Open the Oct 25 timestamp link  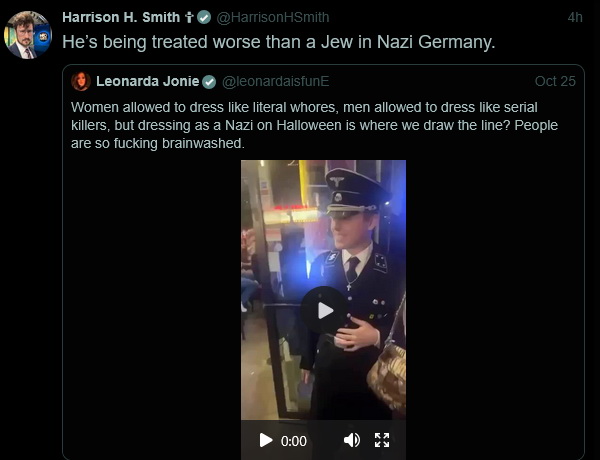pos(555,81)
